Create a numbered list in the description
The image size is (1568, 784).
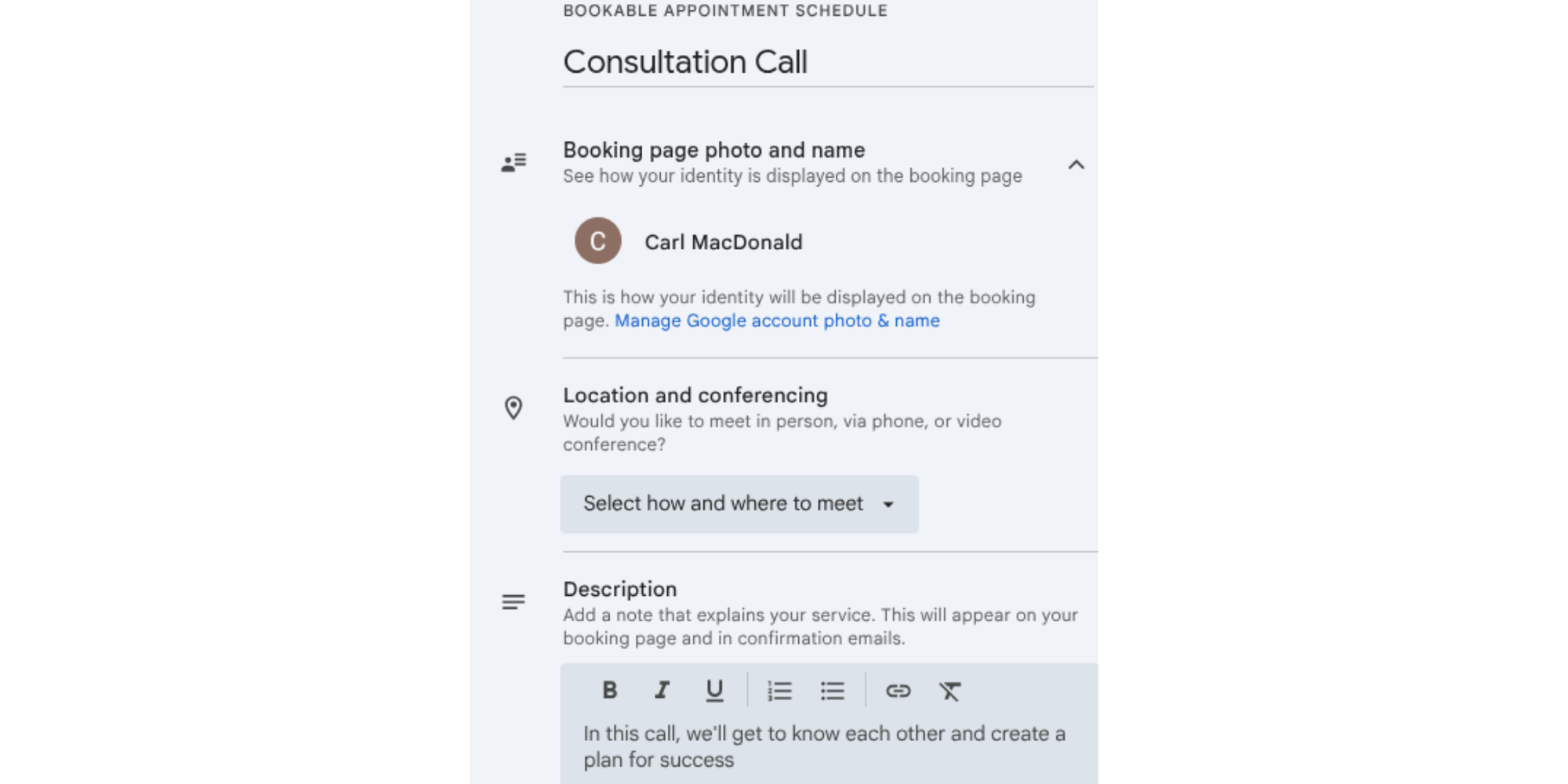coord(779,691)
